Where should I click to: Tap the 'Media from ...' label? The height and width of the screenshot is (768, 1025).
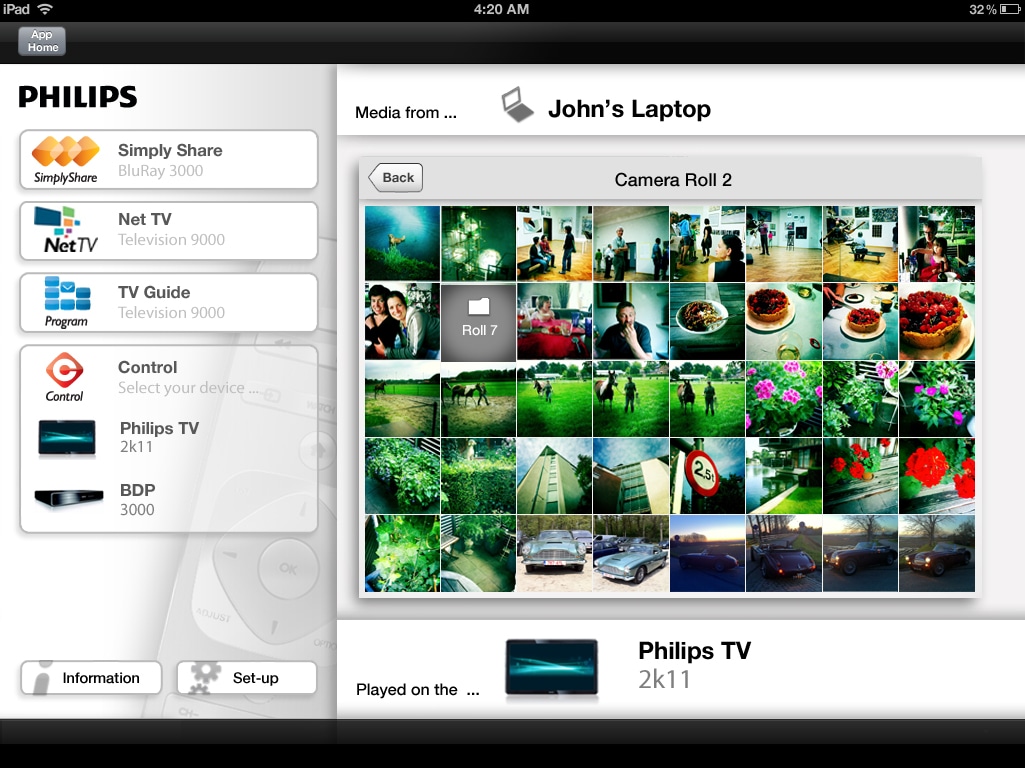coord(406,112)
